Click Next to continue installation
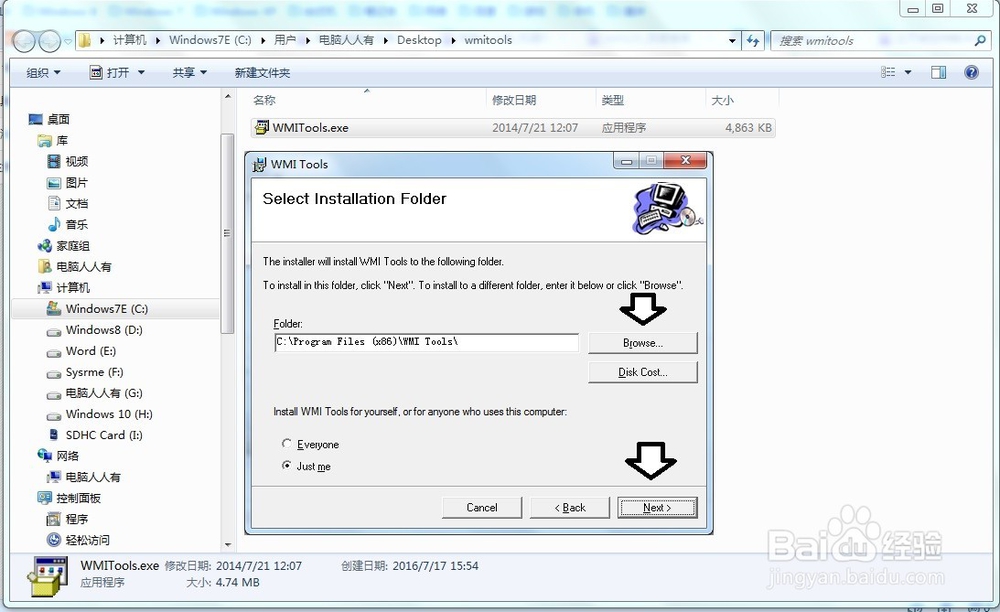The width and height of the screenshot is (1000, 612). (657, 507)
